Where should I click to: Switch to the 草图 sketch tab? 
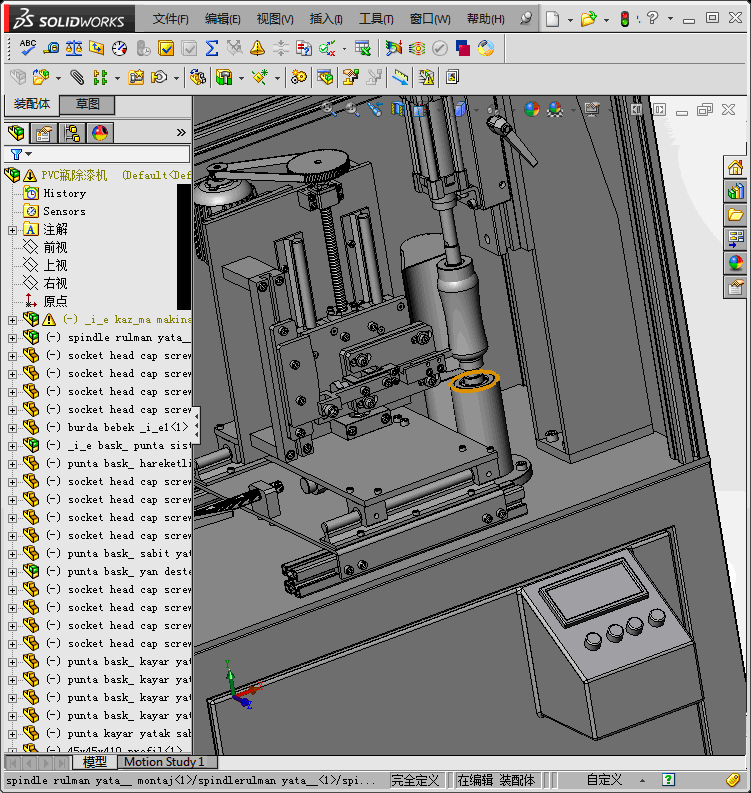(x=87, y=104)
